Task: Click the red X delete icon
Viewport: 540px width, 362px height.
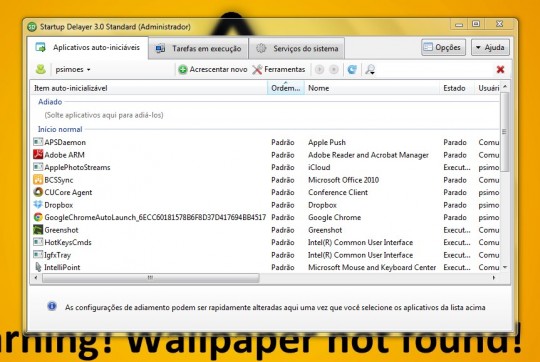Action: [x=500, y=70]
